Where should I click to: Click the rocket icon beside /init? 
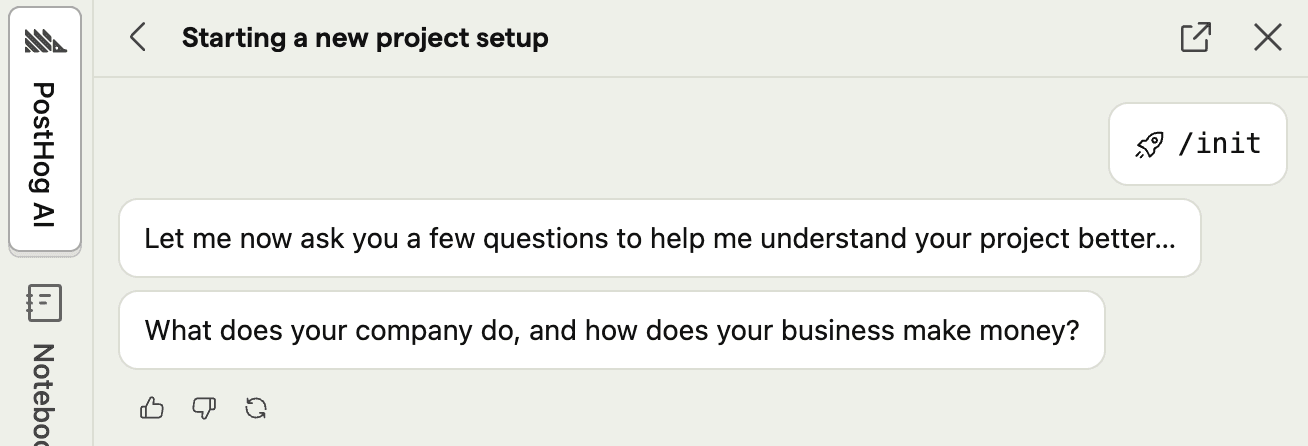coord(1150,145)
